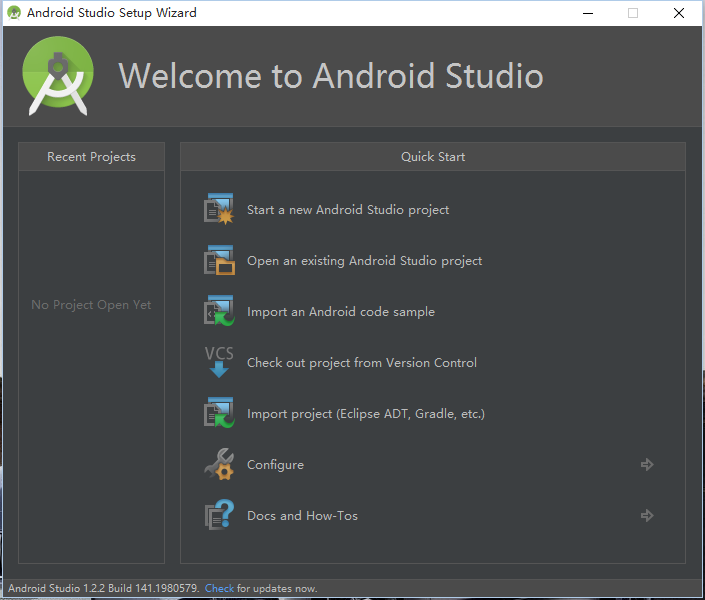The width and height of the screenshot is (705, 600).
Task: Expand the Configure submenu arrow
Action: [x=647, y=464]
